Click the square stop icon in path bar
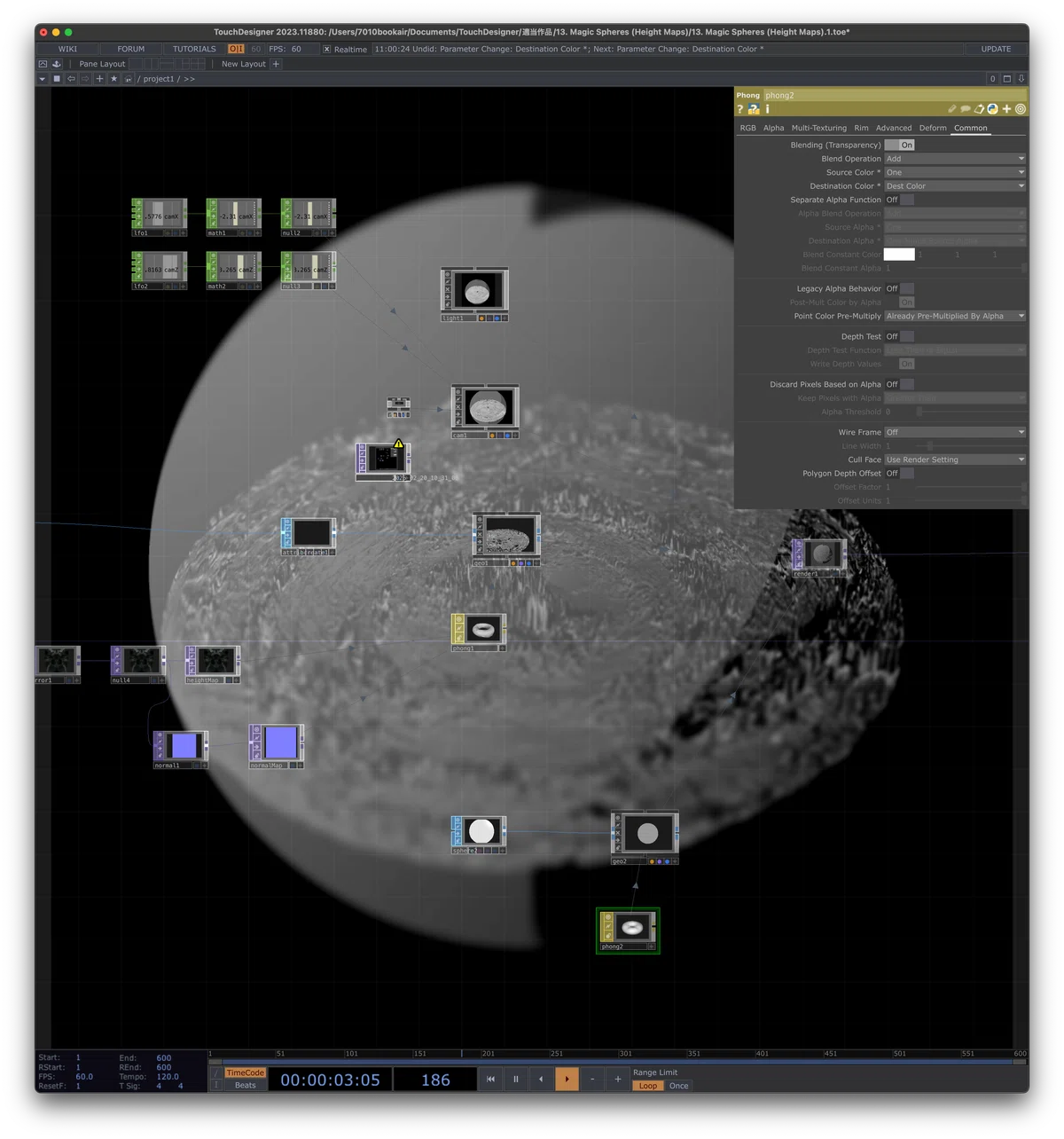1064x1139 pixels. click(57, 79)
